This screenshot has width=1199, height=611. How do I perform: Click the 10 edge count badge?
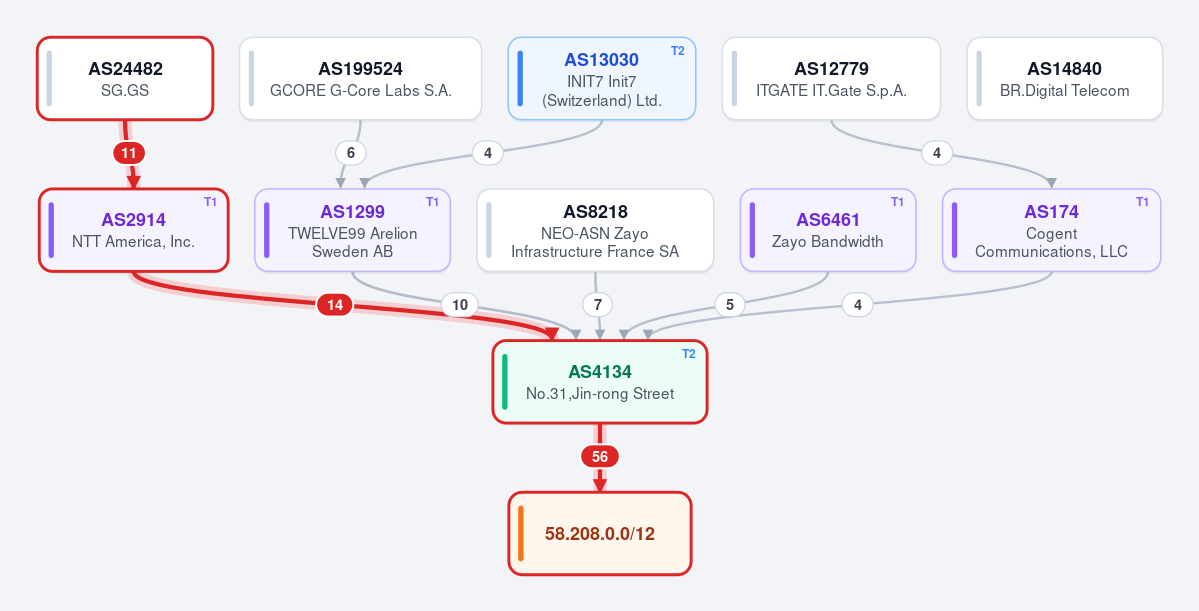[x=460, y=305]
